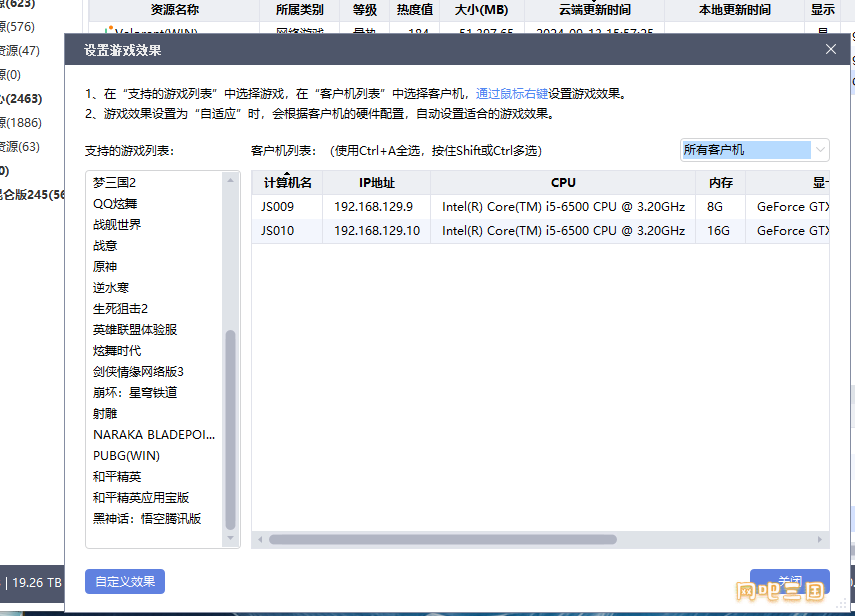
Task: Choose PUBG(WIN) in the game list
Action: coord(126,456)
